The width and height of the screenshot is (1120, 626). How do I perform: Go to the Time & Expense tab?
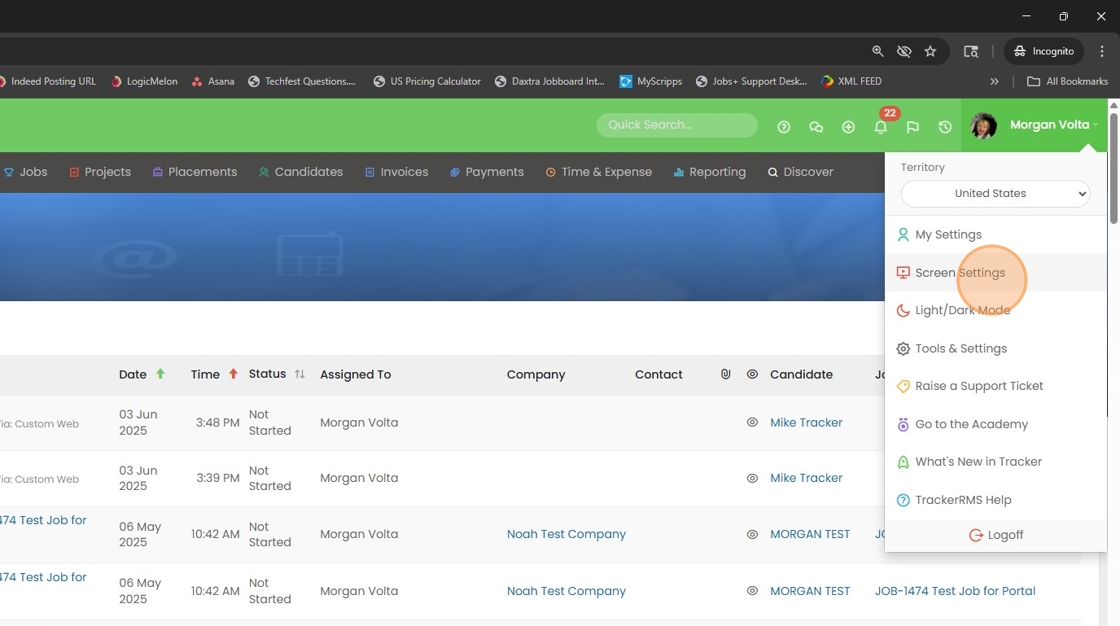point(599,172)
